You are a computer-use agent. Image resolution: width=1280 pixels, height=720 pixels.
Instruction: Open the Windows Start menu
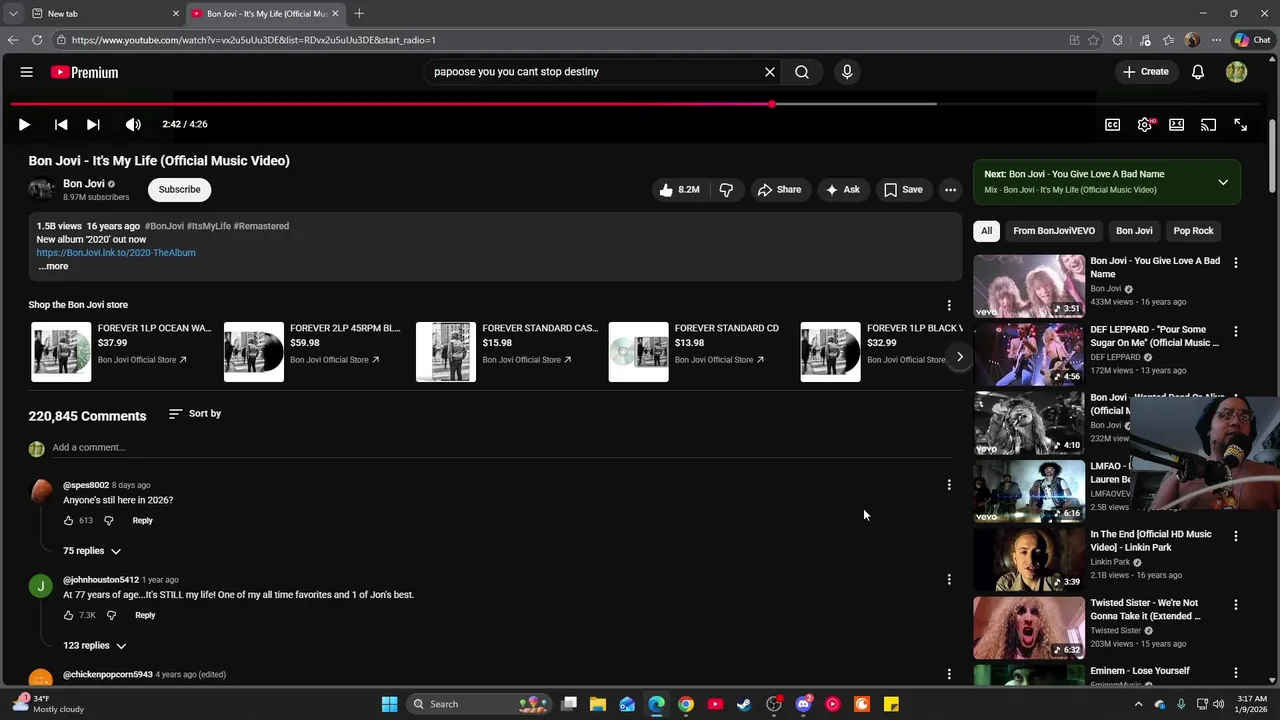pyautogui.click(x=389, y=704)
